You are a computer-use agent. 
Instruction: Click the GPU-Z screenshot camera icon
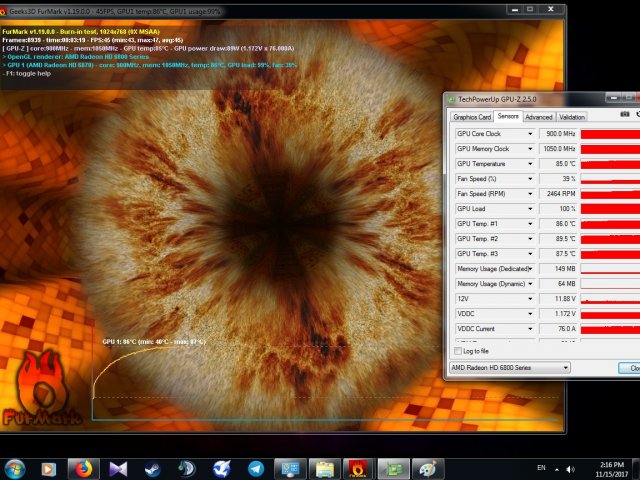click(x=625, y=116)
